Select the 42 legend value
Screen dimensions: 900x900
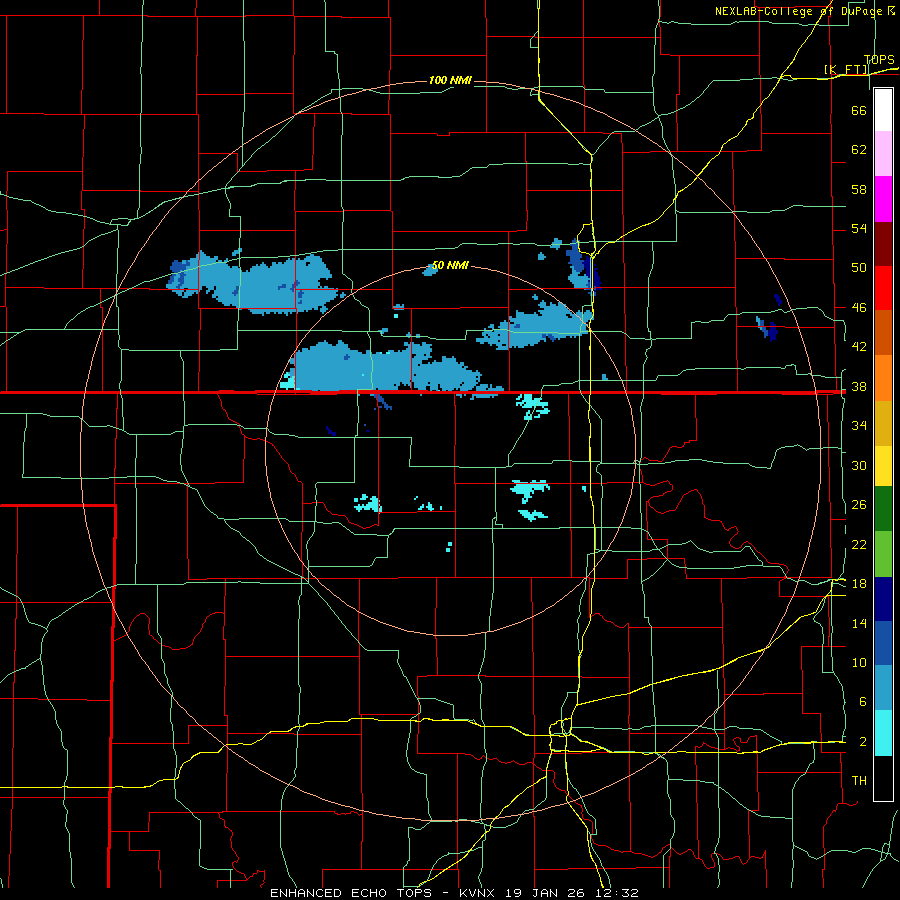tap(859, 347)
